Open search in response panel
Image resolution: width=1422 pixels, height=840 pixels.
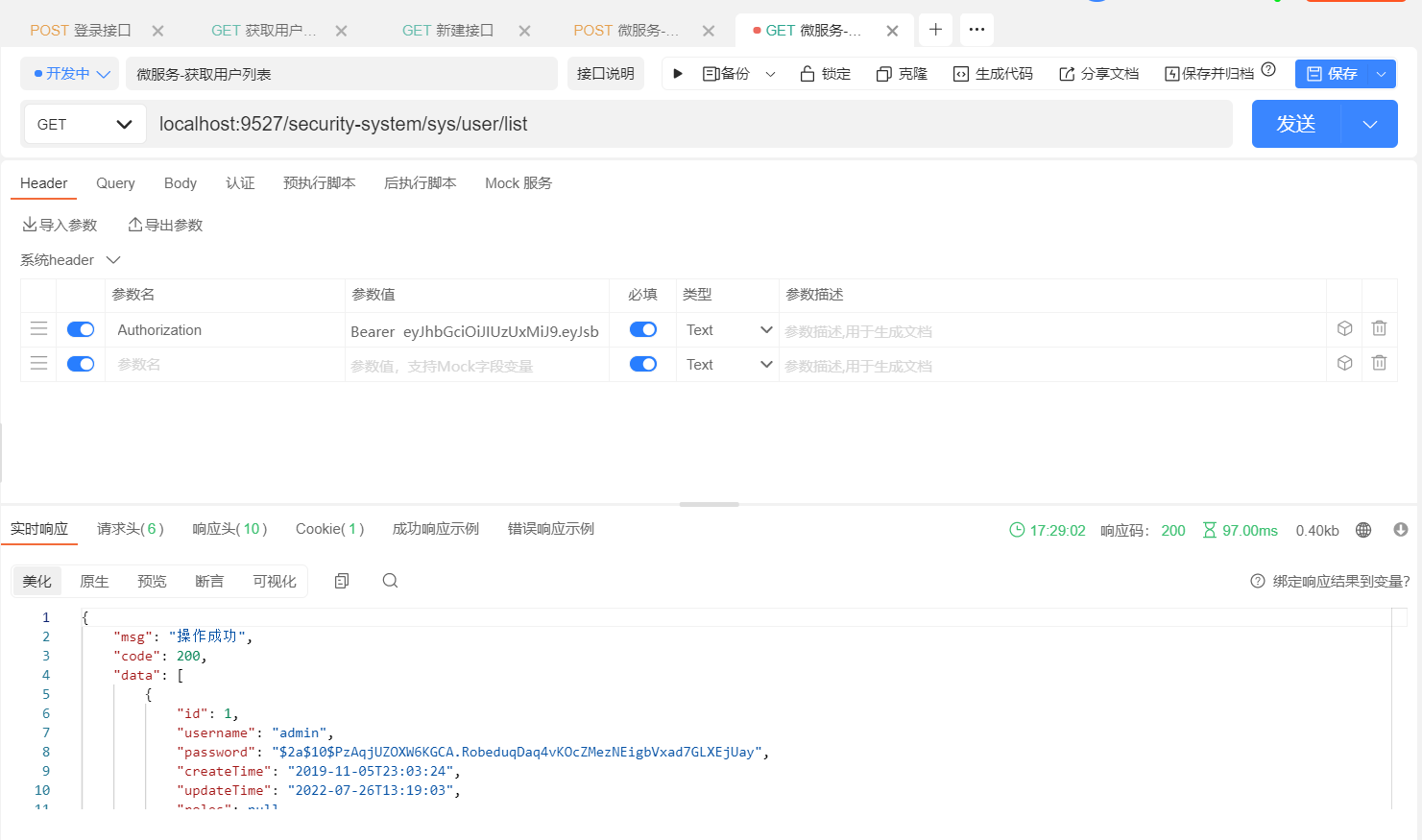click(390, 581)
